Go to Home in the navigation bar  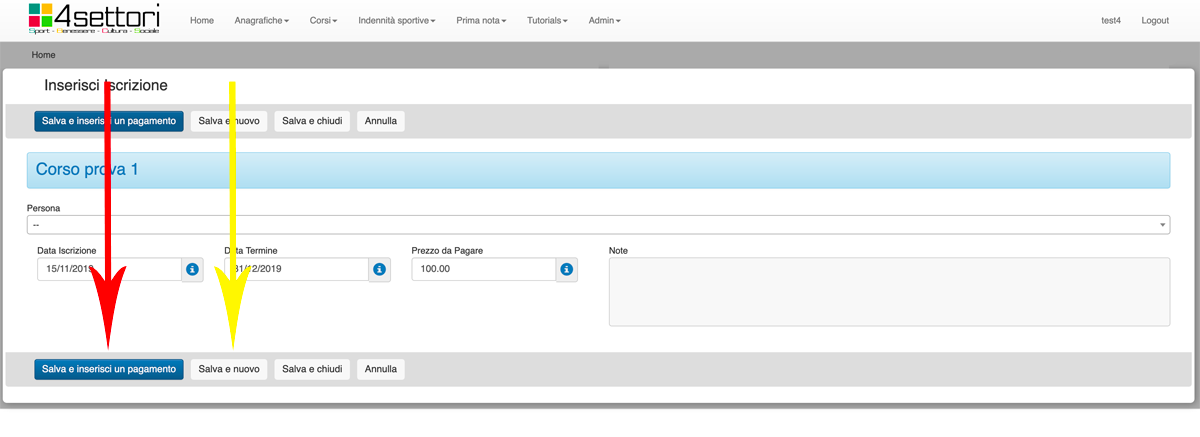[x=201, y=21]
